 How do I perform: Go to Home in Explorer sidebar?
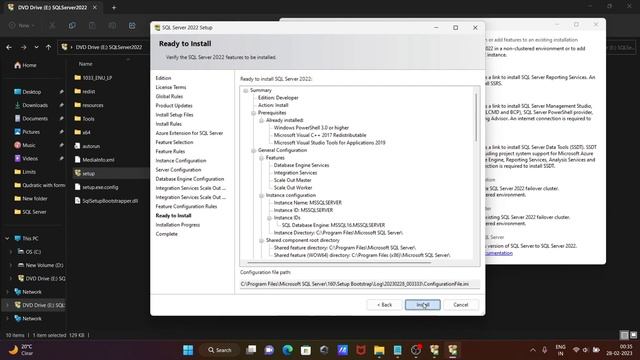point(25,65)
